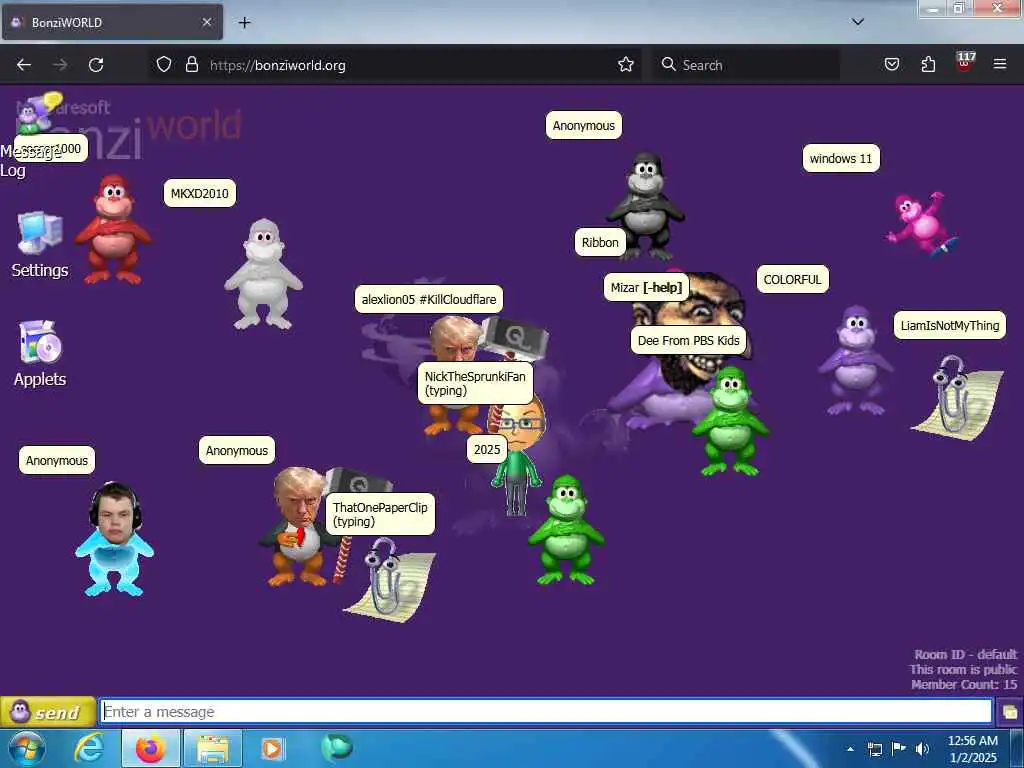
Task: Click the MKXD2010 name tag
Action: coord(200,193)
